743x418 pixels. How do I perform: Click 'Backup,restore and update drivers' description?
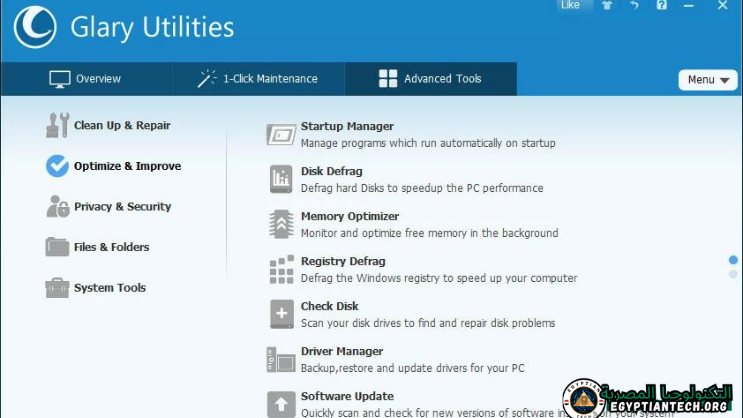[413, 368]
